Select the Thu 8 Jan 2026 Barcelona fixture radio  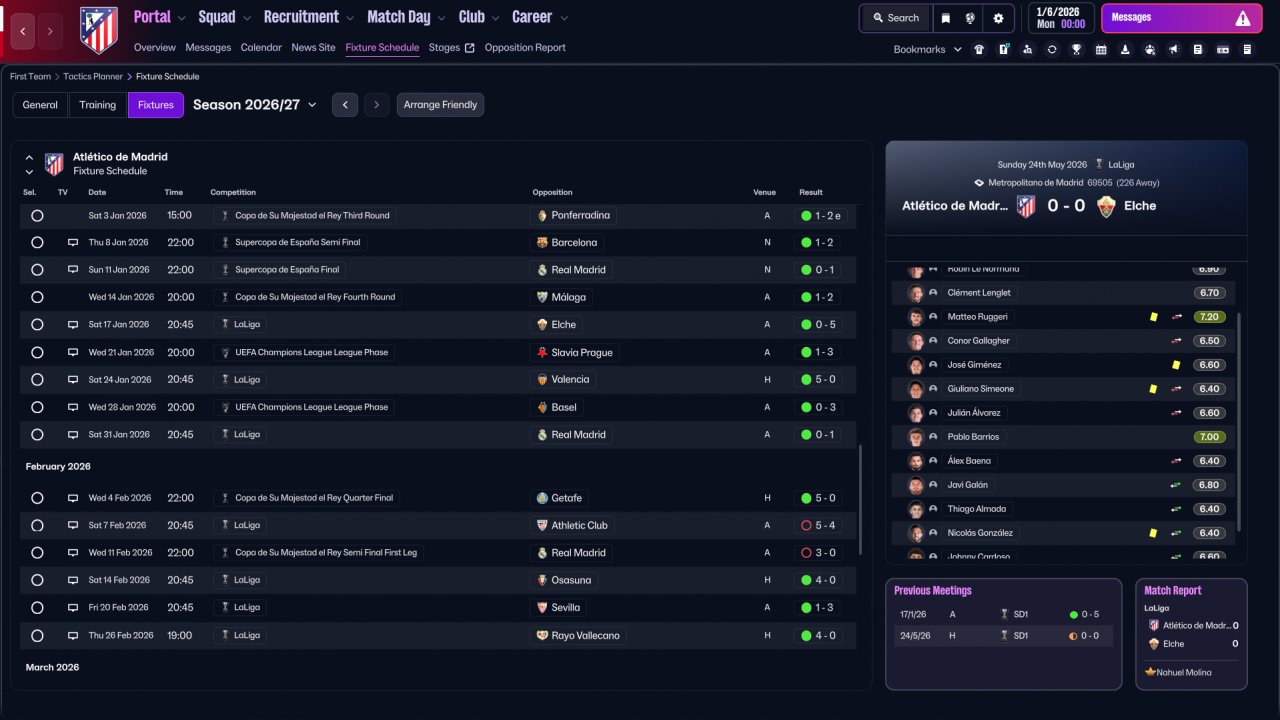tap(37, 242)
